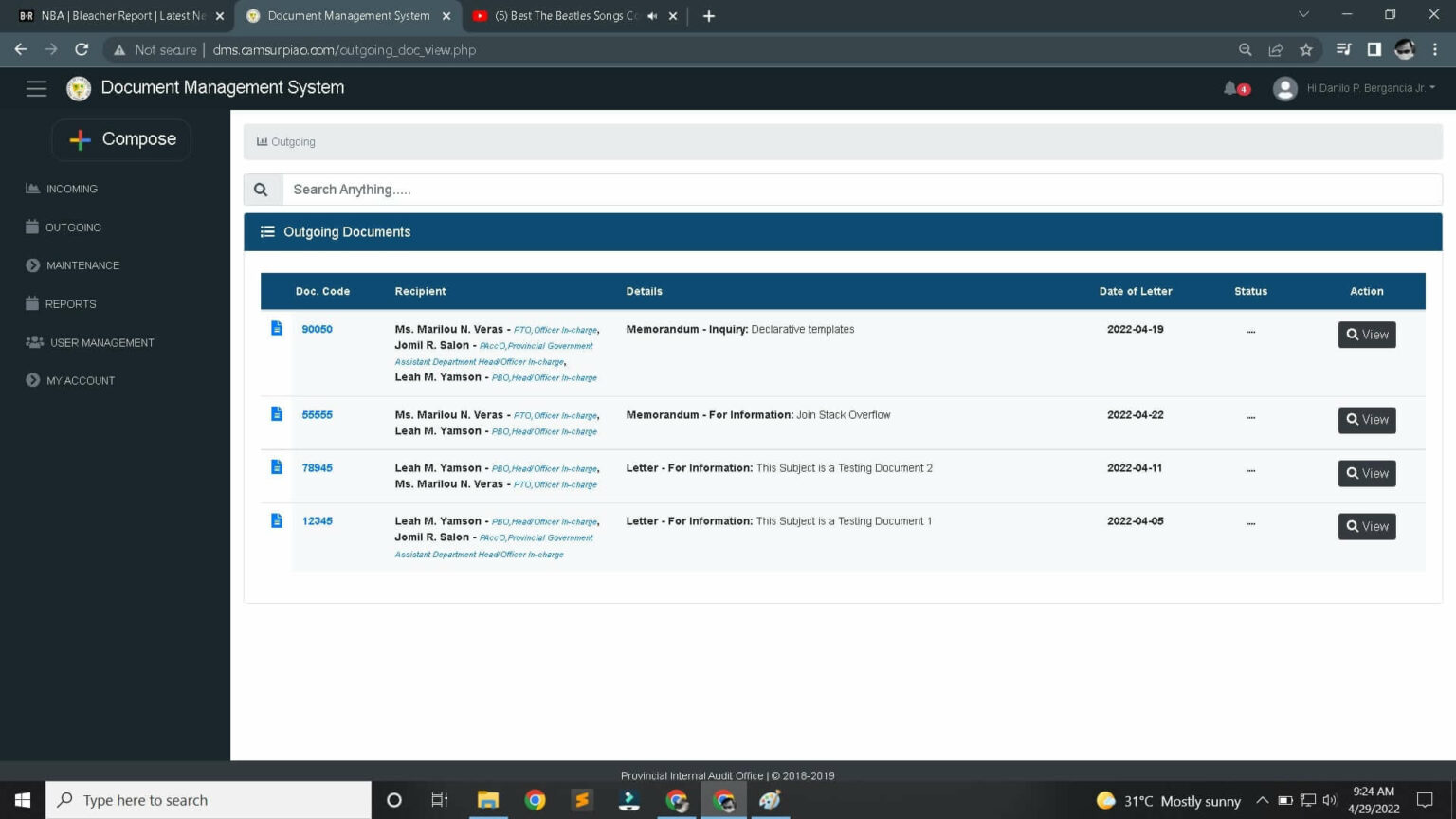Click the Maintenance sidebar icon
This screenshot has height=819, width=1456.
point(32,265)
